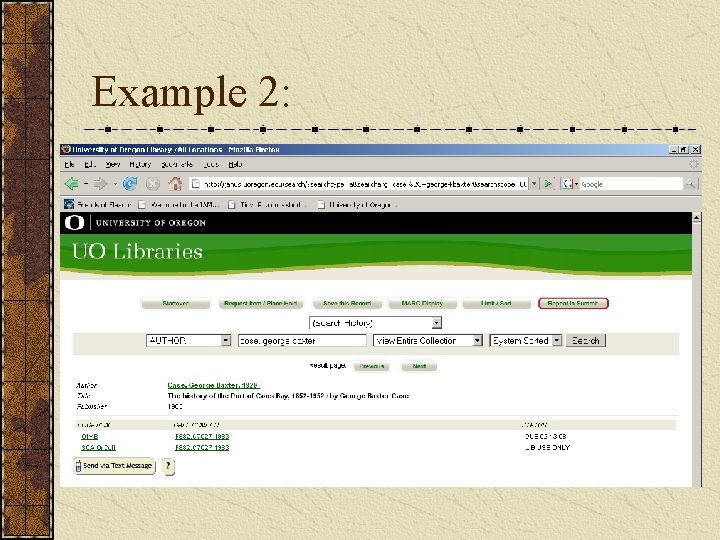Click the Previous result page button
720x540 pixels.
tap(372, 366)
